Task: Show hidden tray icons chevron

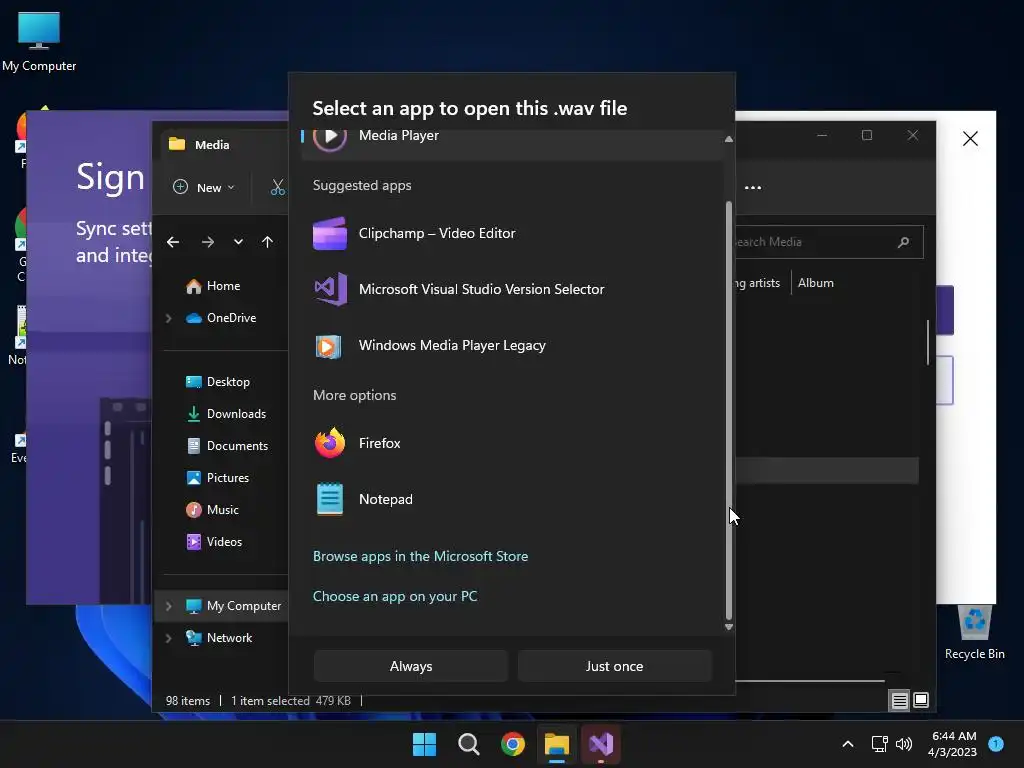Action: [848, 744]
